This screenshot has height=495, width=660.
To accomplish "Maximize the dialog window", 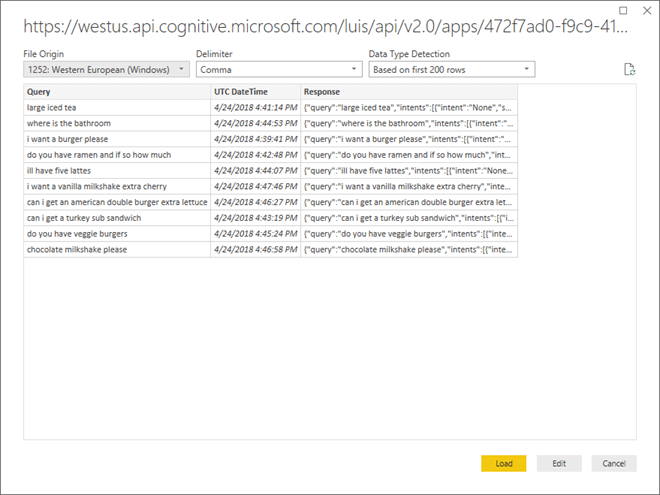I will point(624,11).
